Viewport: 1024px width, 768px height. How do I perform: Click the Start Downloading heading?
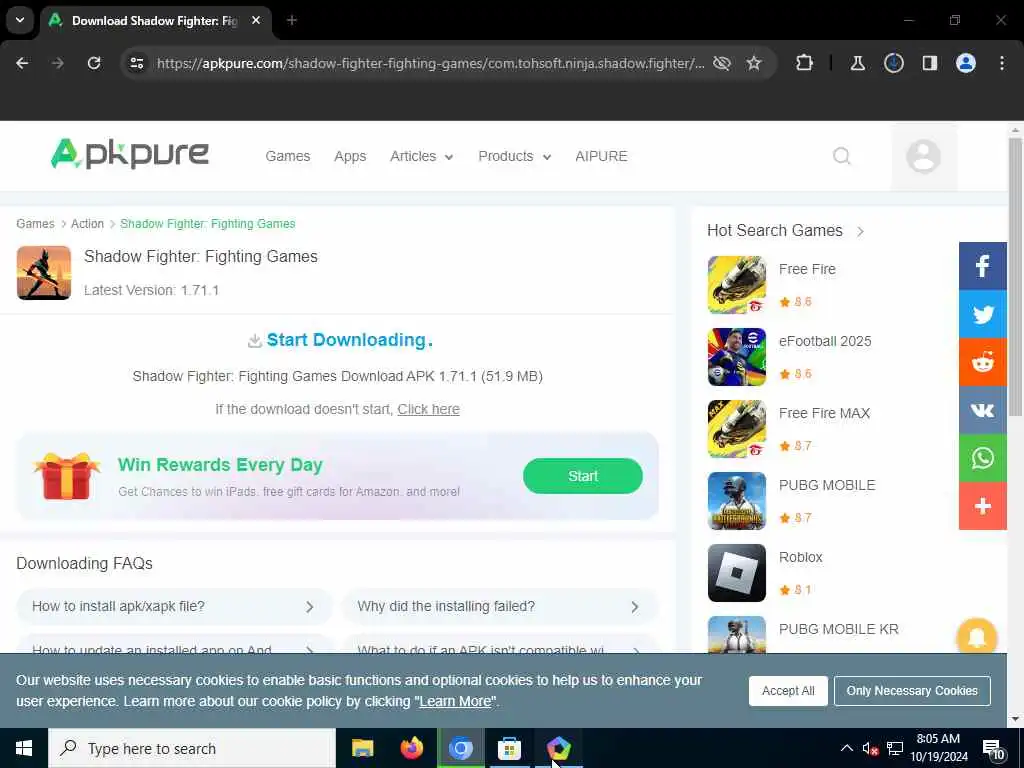pyautogui.click(x=349, y=340)
